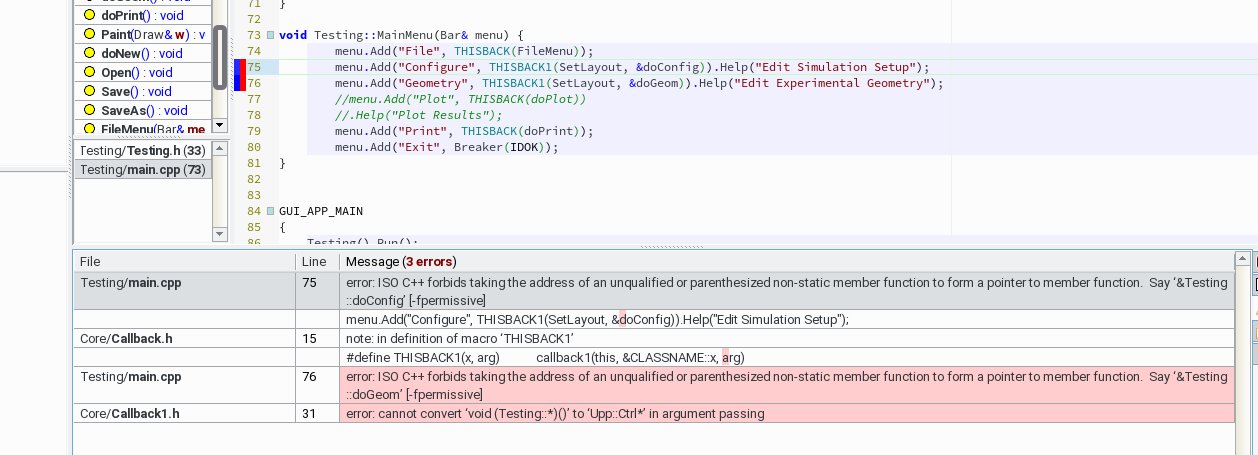Click the yellow icon beside doNew()
1258x455 pixels.
pyautogui.click(x=88, y=54)
